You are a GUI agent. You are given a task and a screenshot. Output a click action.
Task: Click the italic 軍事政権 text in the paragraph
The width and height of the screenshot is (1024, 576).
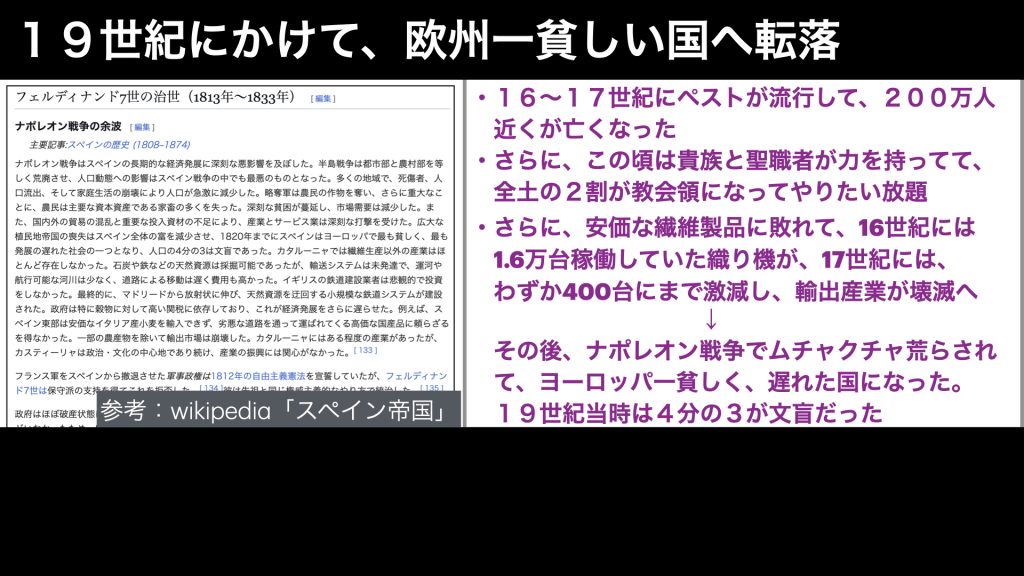(x=187, y=373)
